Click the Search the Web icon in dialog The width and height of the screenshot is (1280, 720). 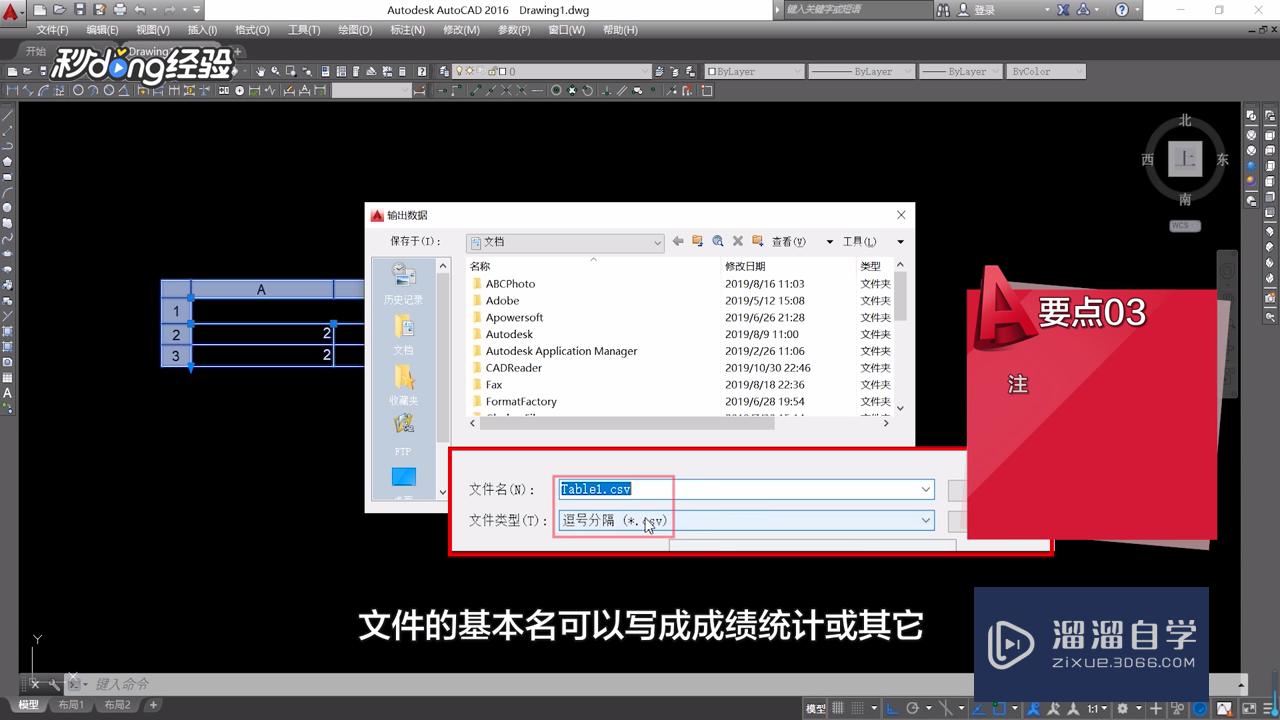718,241
